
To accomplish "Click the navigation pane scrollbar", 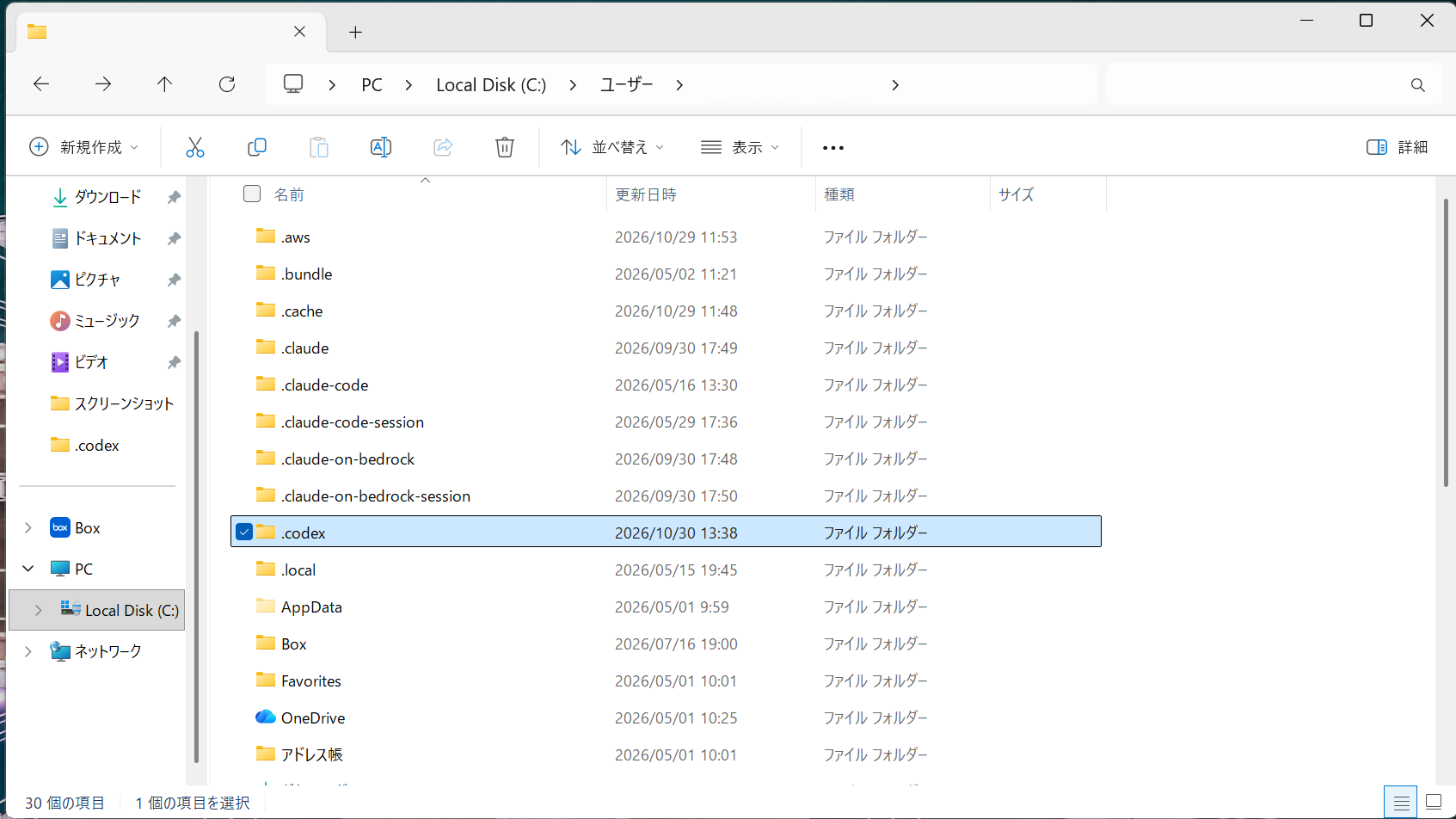I will (x=197, y=546).
